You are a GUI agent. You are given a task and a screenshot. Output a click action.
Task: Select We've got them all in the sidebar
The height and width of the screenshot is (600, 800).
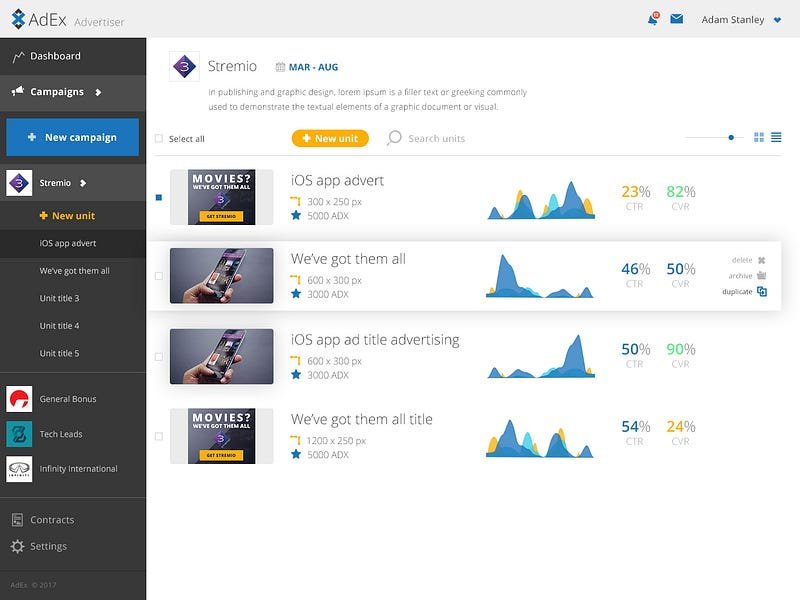pyautogui.click(x=73, y=271)
